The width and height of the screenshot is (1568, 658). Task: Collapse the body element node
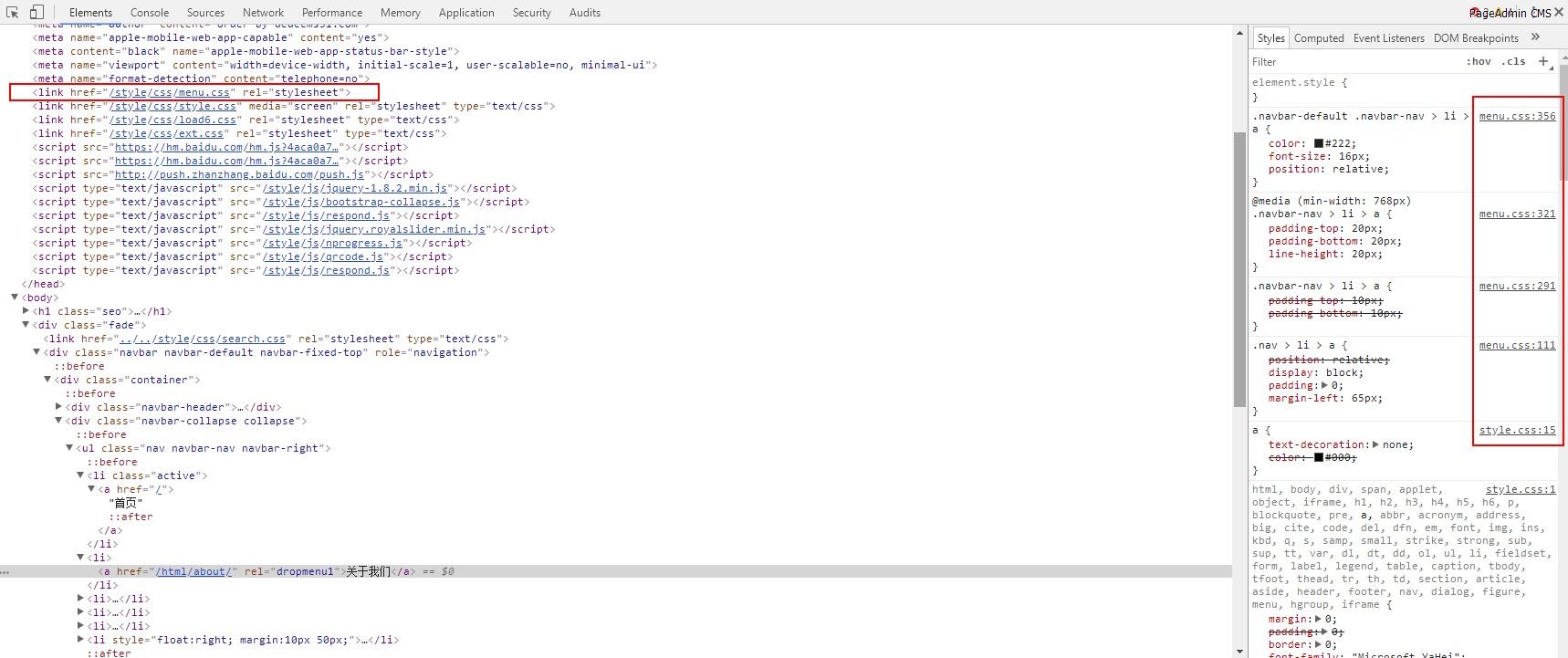15,298
